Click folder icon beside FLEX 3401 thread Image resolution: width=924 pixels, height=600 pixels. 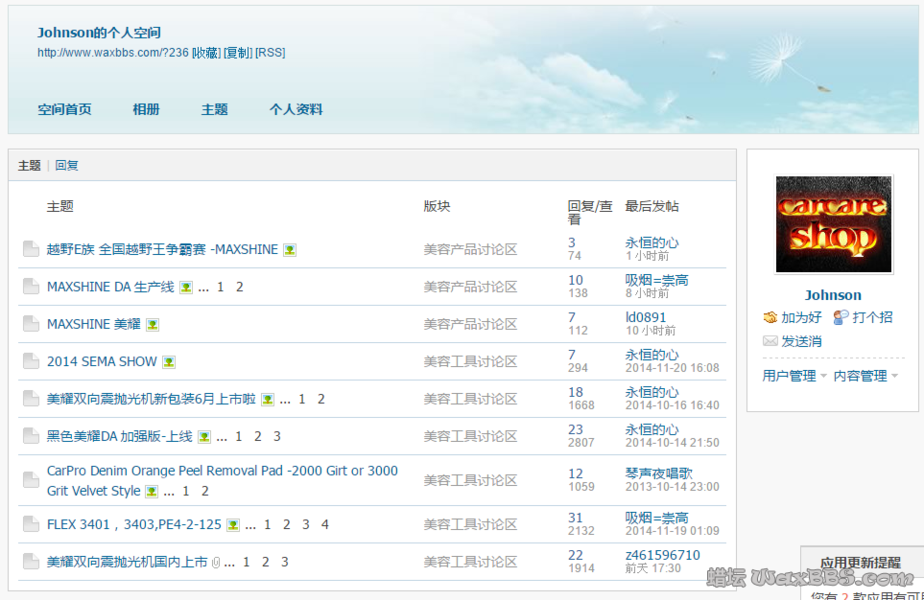click(x=31, y=525)
